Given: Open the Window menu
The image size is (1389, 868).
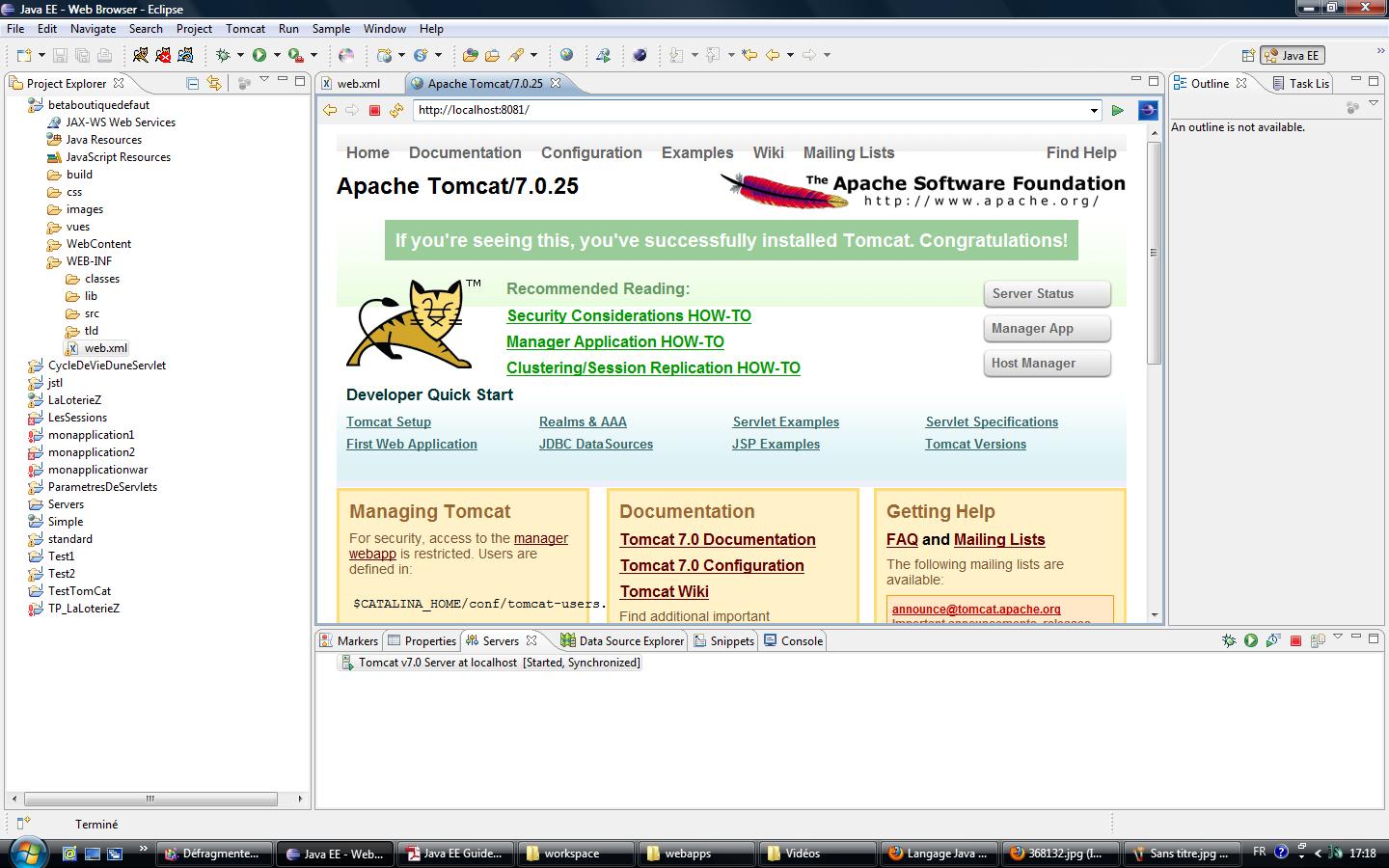Looking at the screenshot, I should 385,29.
